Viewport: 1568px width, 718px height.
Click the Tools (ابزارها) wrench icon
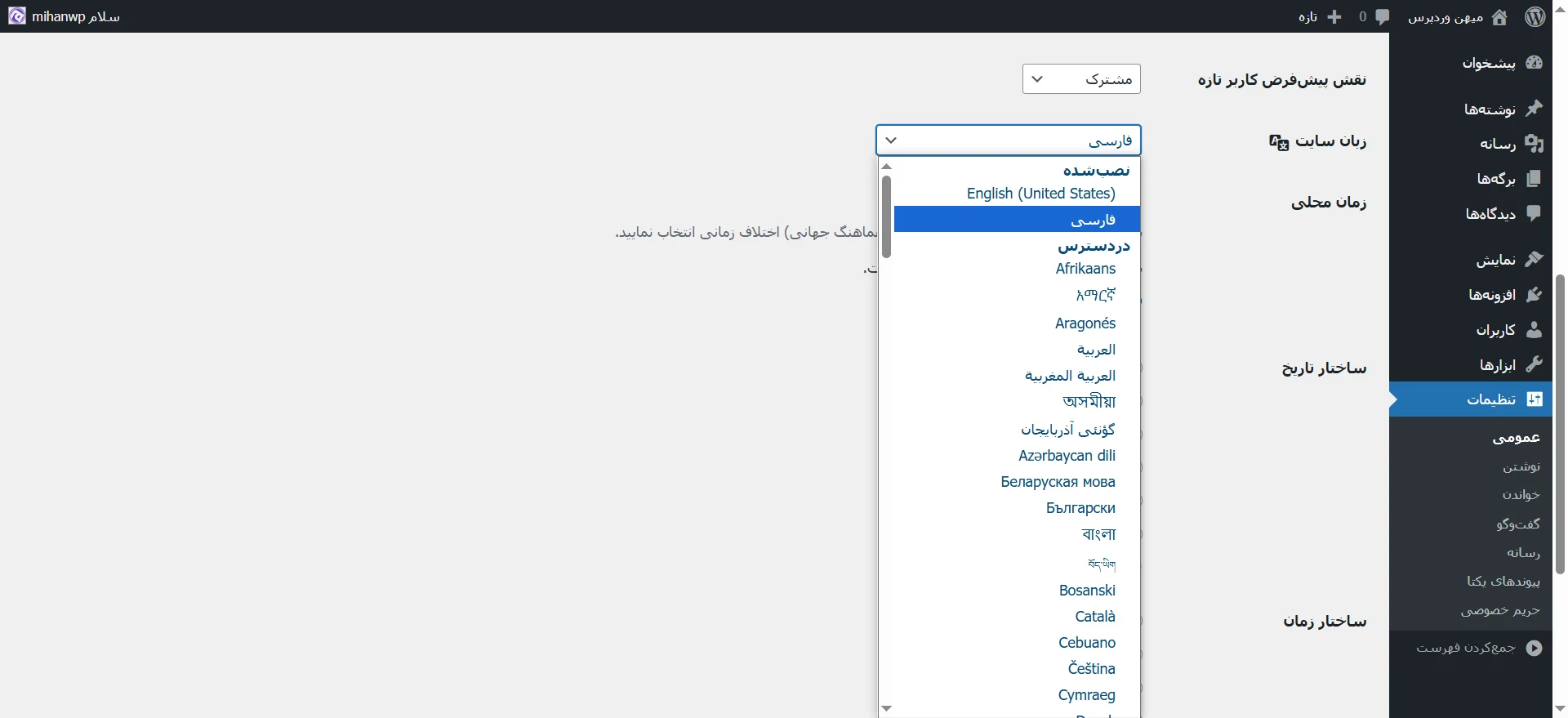pos(1535,364)
